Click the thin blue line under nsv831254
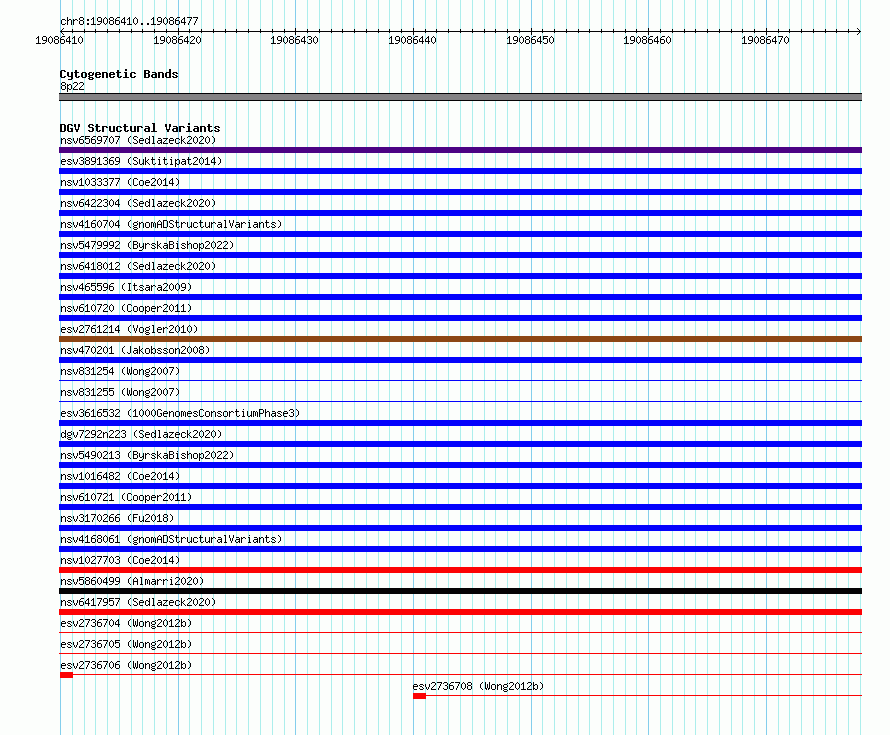 coord(460,381)
